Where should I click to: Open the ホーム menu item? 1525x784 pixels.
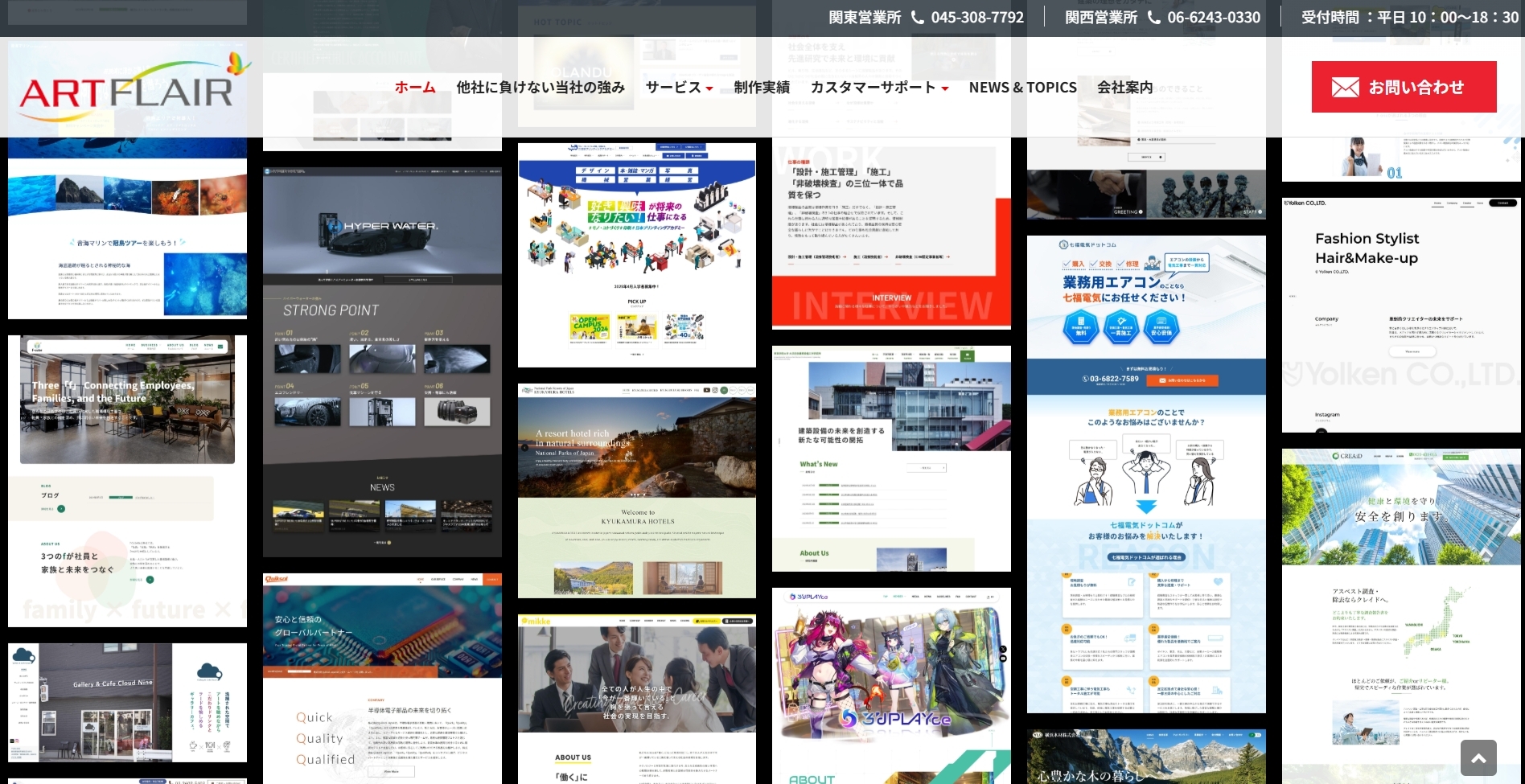415,87
